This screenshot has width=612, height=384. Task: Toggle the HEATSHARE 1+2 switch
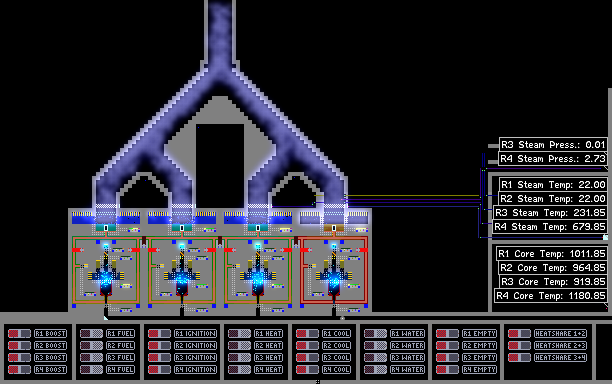(519, 334)
